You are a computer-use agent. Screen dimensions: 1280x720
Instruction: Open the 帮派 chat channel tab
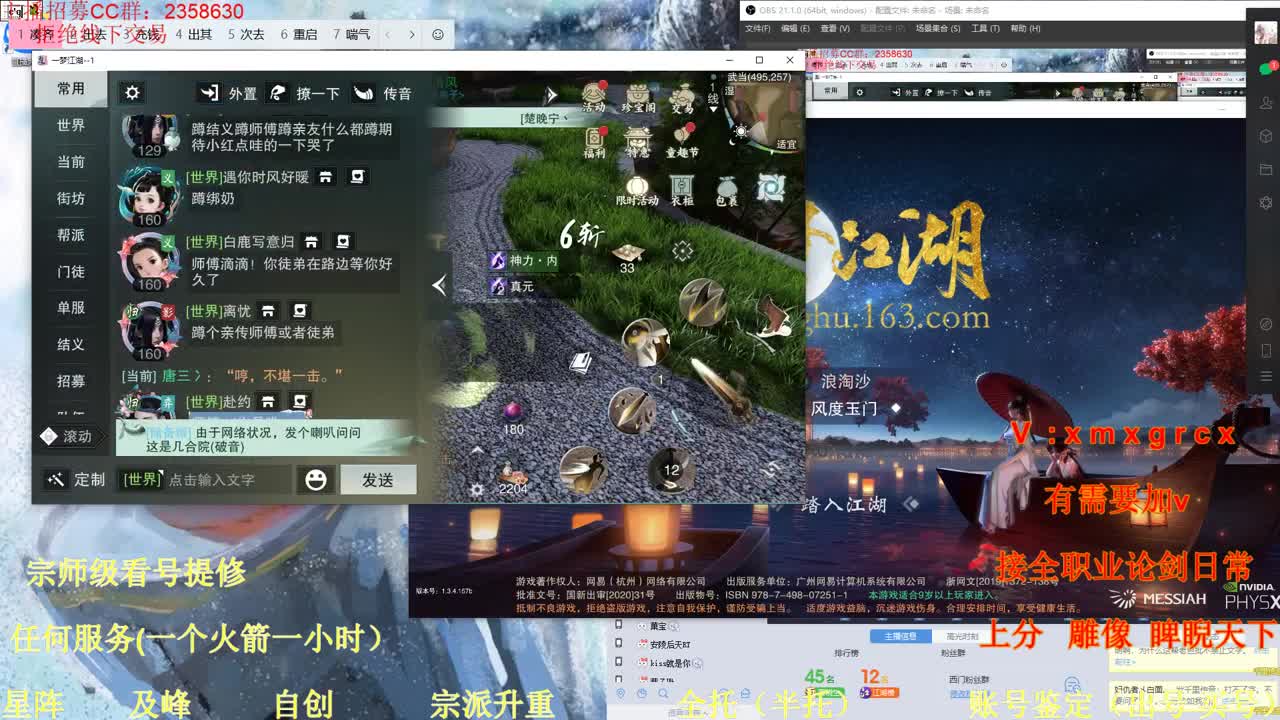(x=71, y=235)
